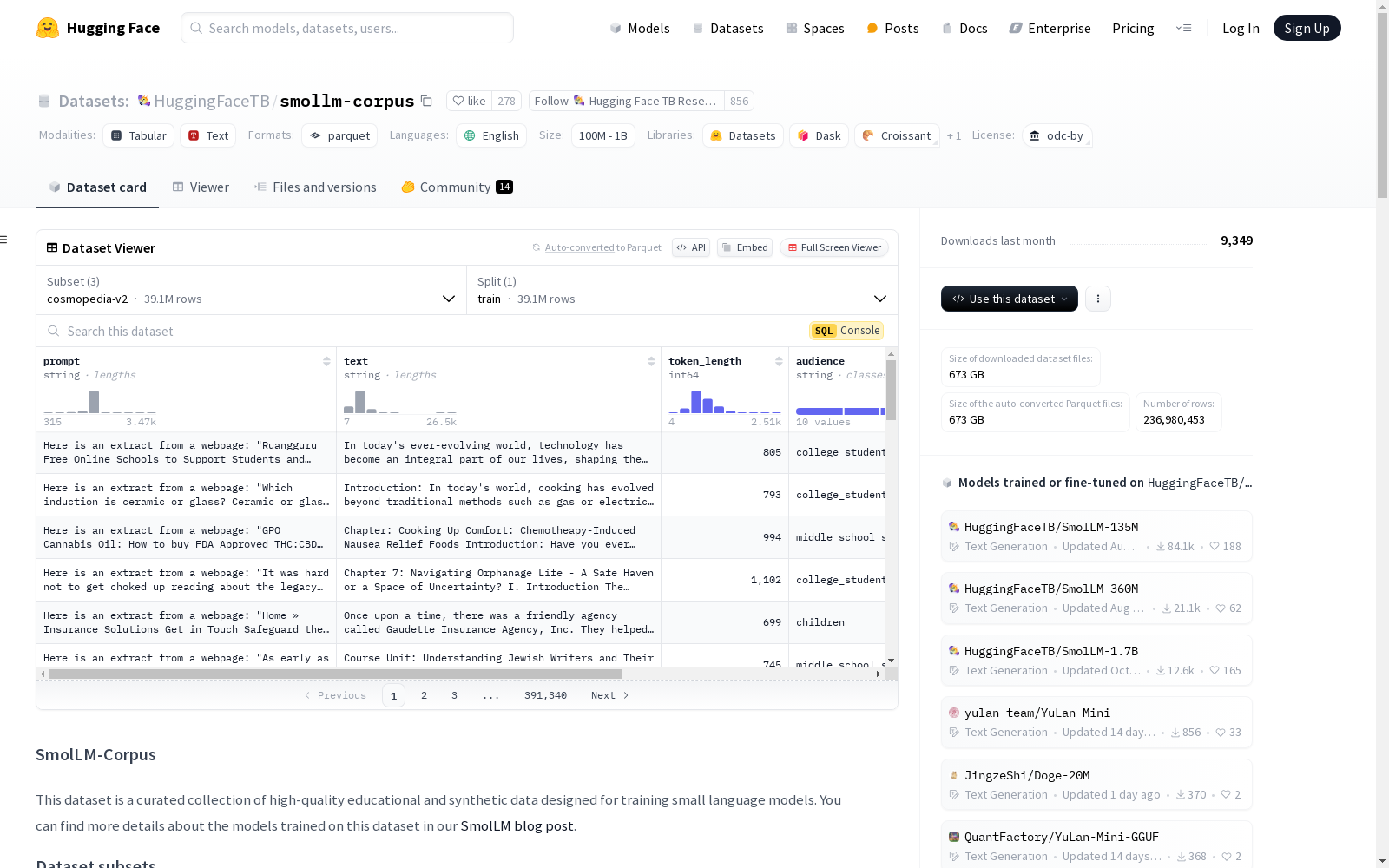
Task: Go to Spaces in top navigation
Action: (x=815, y=28)
